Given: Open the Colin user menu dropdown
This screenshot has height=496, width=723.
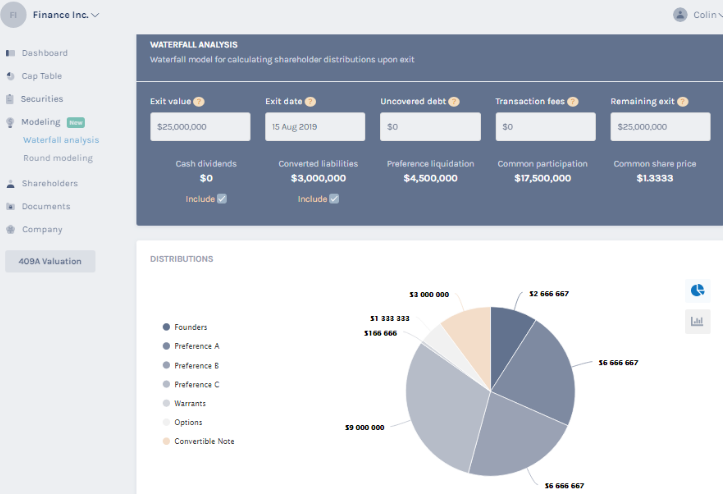Looking at the screenshot, I should (705, 15).
